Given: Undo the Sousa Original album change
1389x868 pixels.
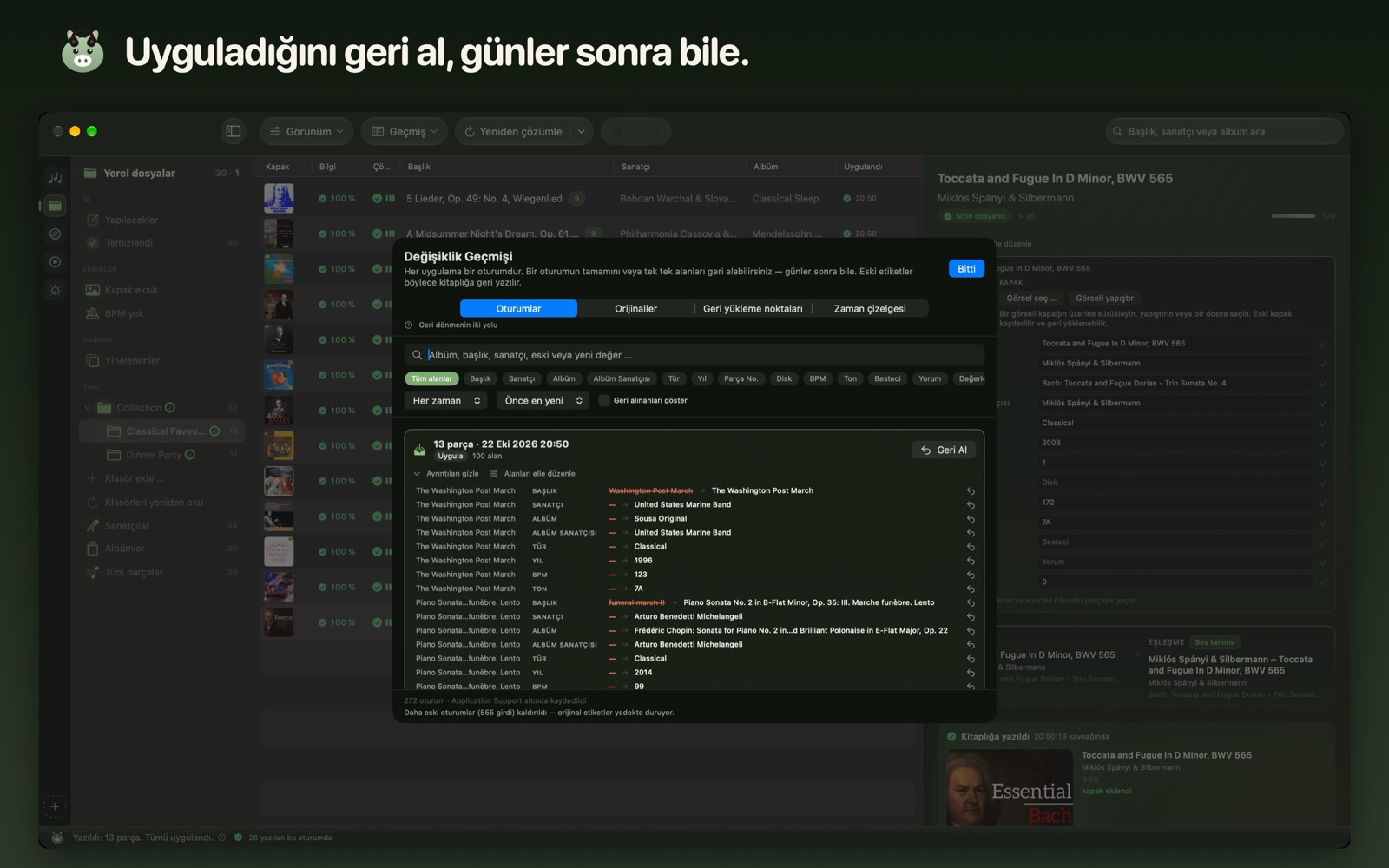Looking at the screenshot, I should (971, 519).
